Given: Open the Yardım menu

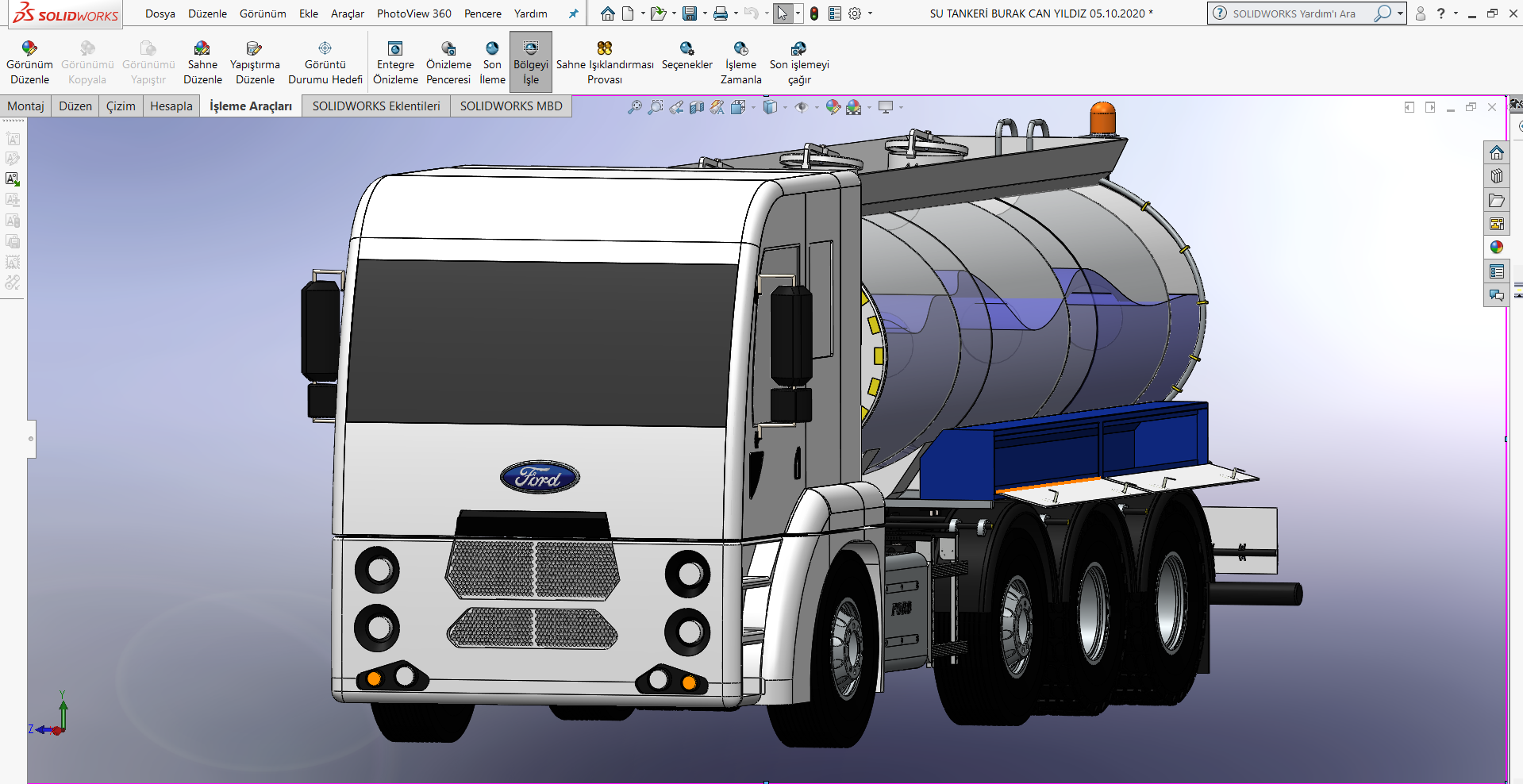Looking at the screenshot, I should [531, 13].
